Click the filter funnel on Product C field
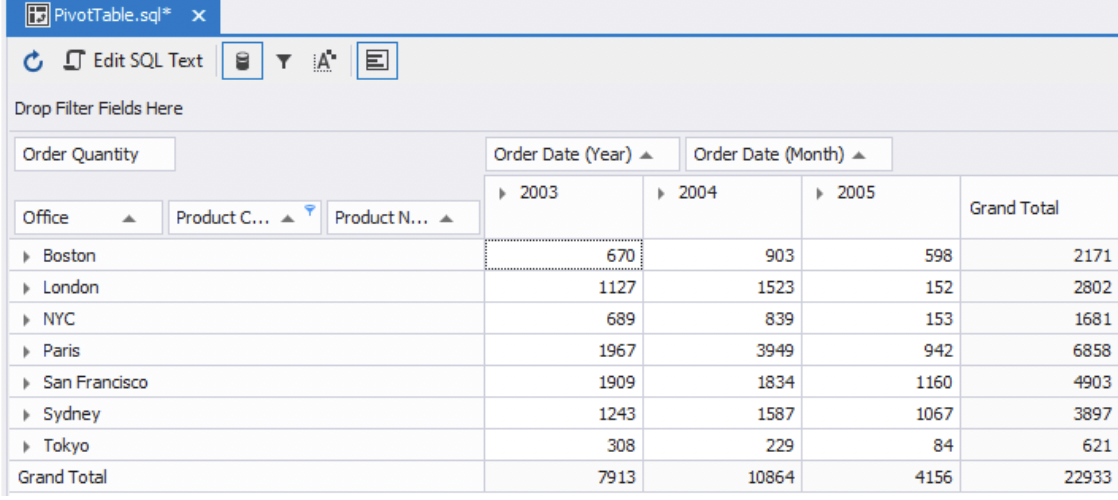This screenshot has height=500, width=1118. (310, 209)
